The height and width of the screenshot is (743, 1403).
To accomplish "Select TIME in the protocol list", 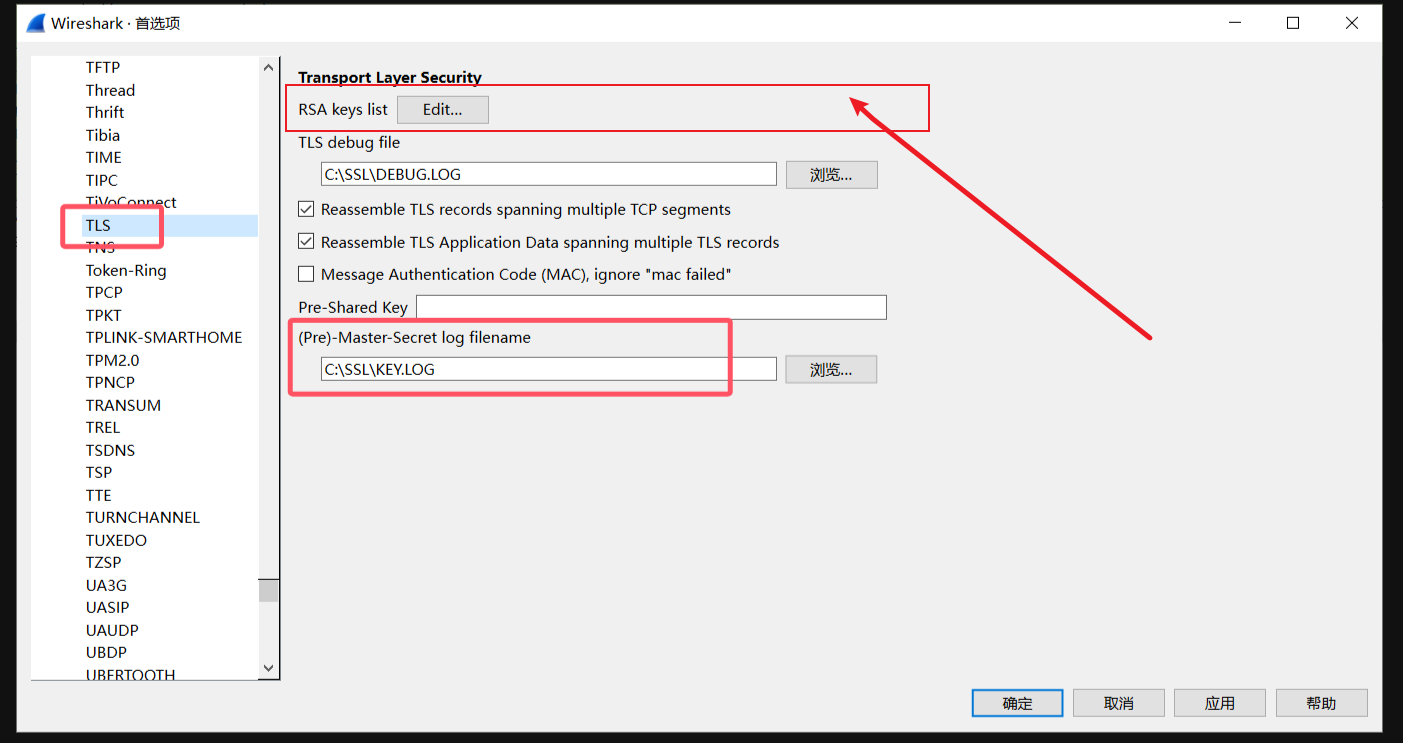I will click(x=104, y=158).
